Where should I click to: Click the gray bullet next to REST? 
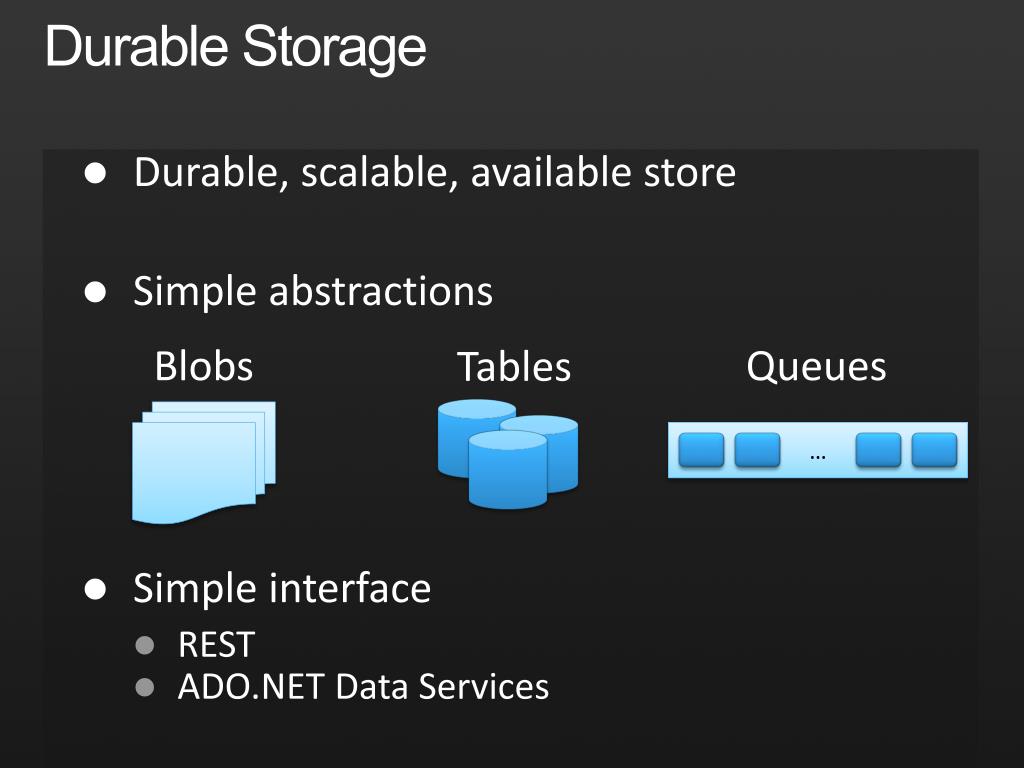click(x=145, y=645)
